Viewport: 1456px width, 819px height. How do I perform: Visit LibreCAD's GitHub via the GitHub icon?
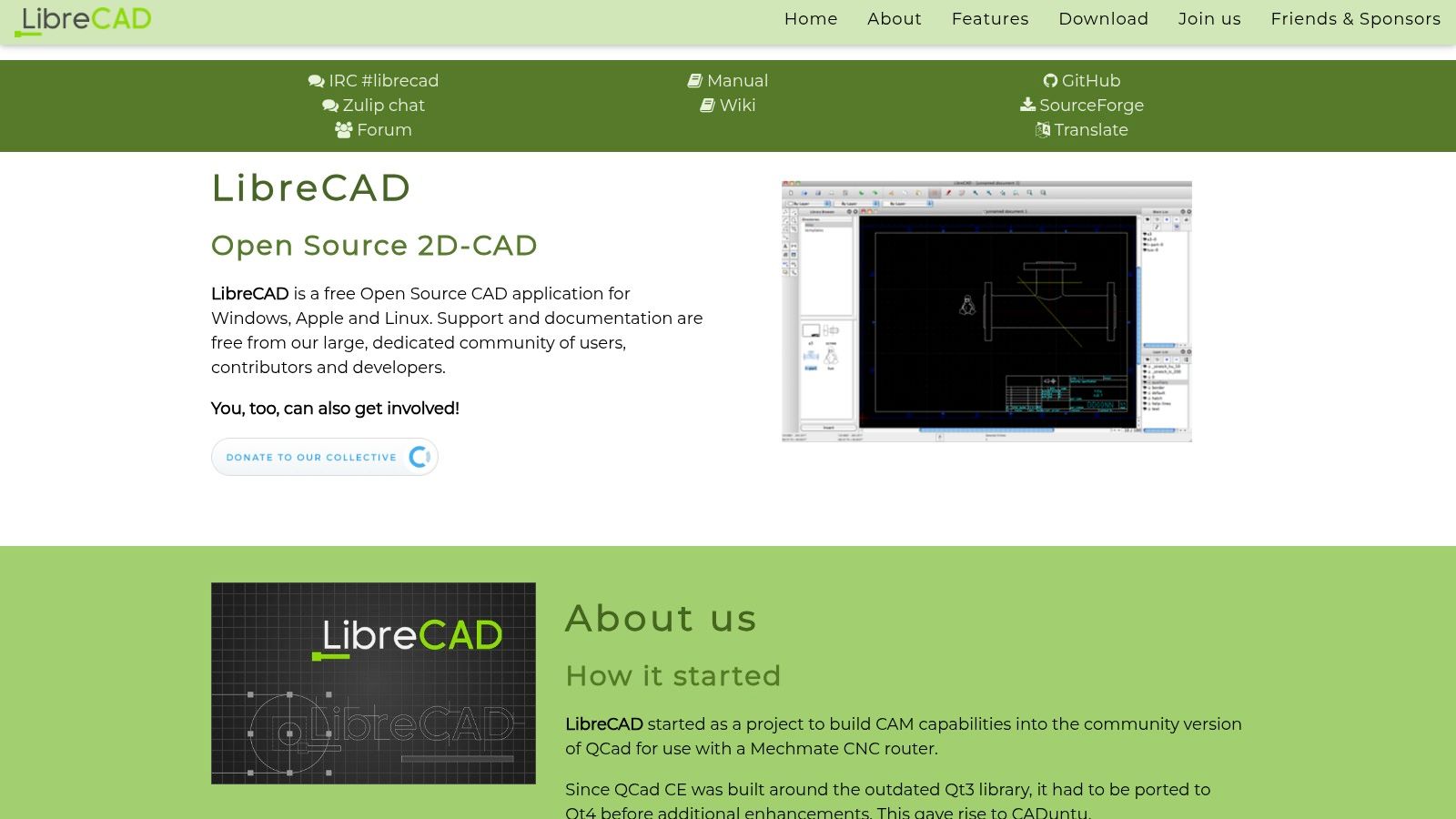(1051, 80)
